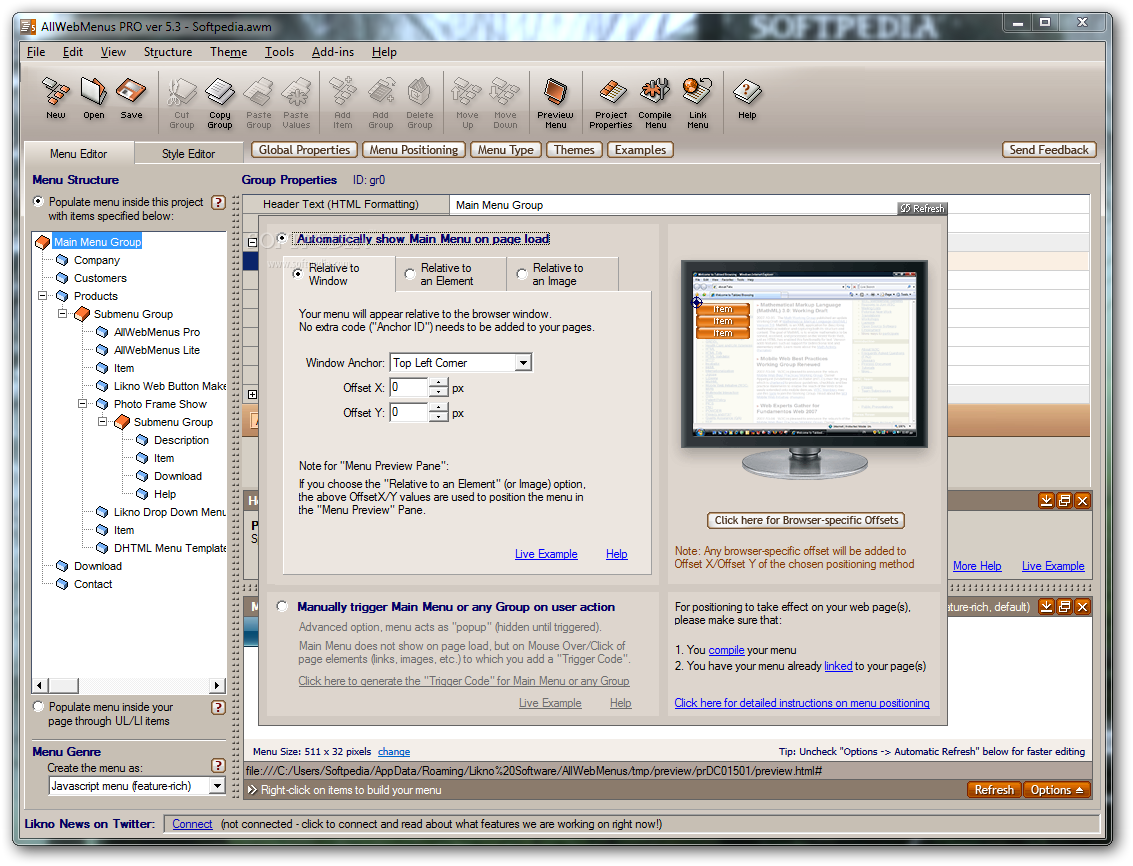This screenshot has height=866, width=1133.
Task: Open the Options dropdown button
Action: pyautogui.click(x=1056, y=790)
